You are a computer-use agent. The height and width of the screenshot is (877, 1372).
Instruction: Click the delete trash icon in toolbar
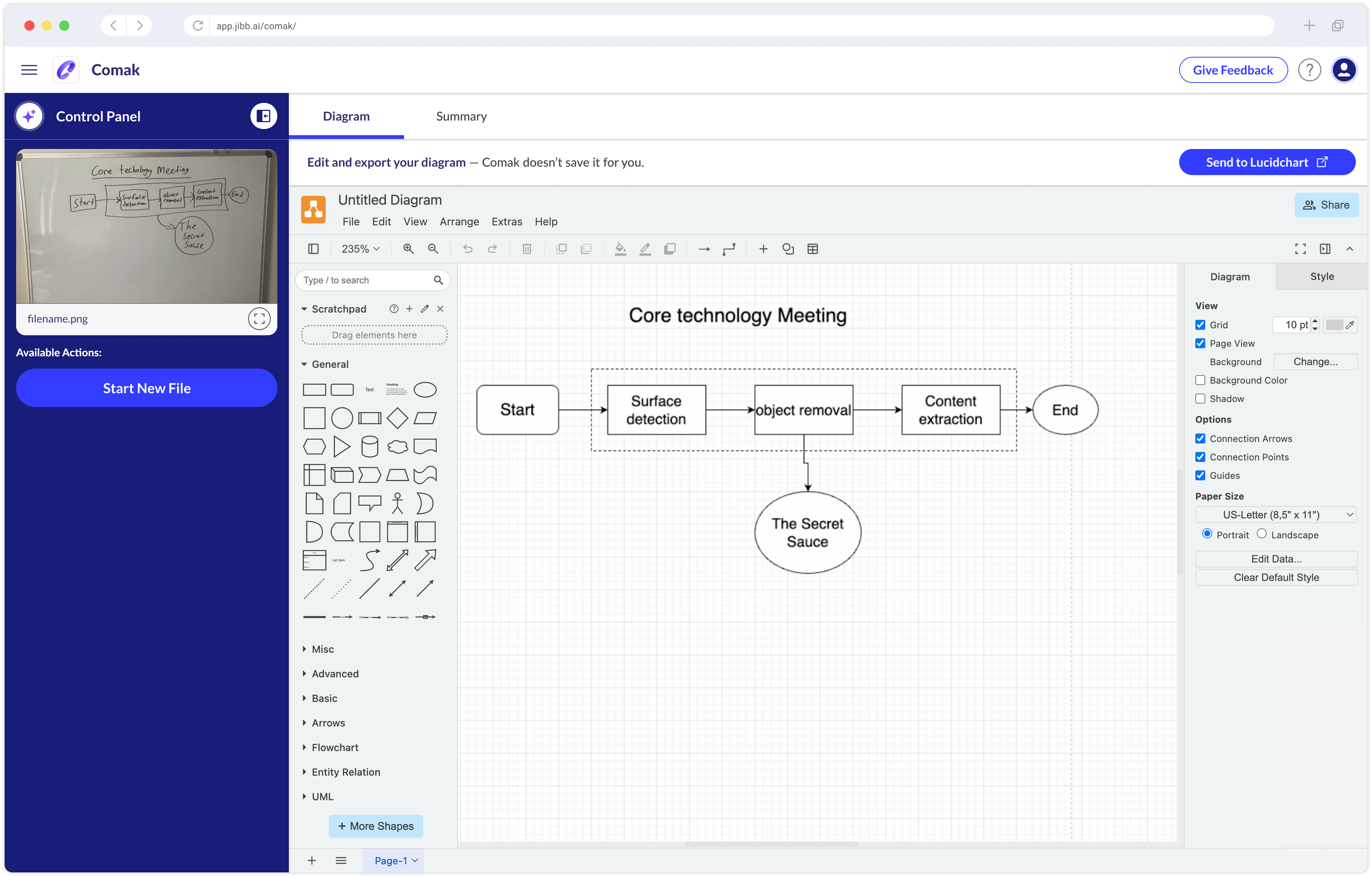tap(527, 249)
